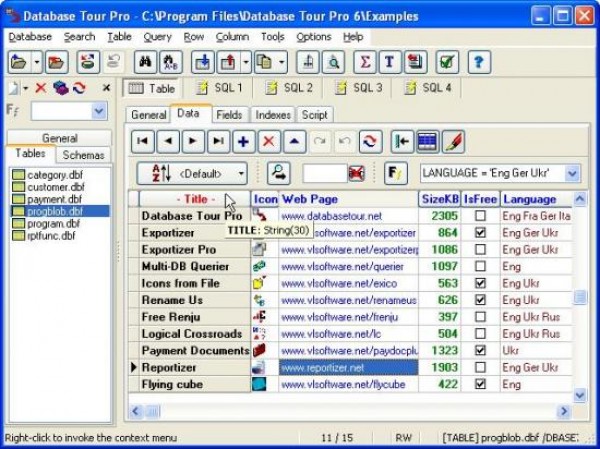Open the LANGUAGE filter combo box

(x=572, y=173)
